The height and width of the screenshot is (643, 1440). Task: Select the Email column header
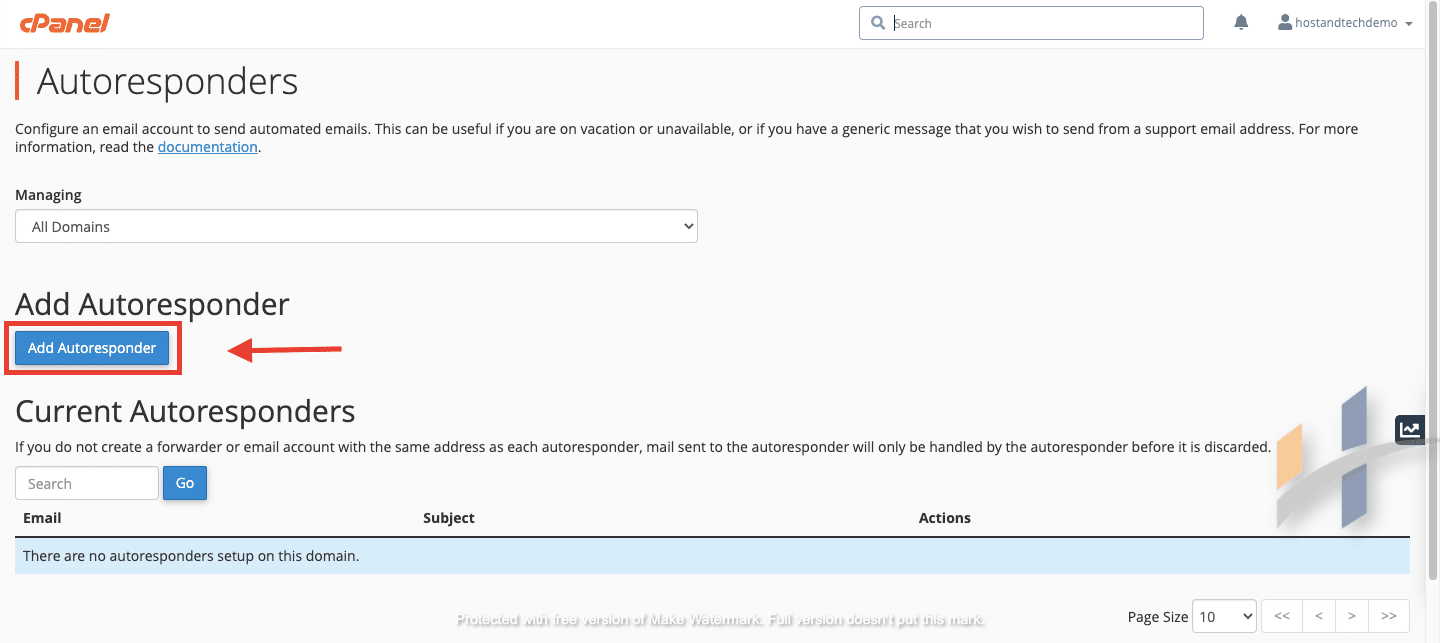click(x=41, y=517)
